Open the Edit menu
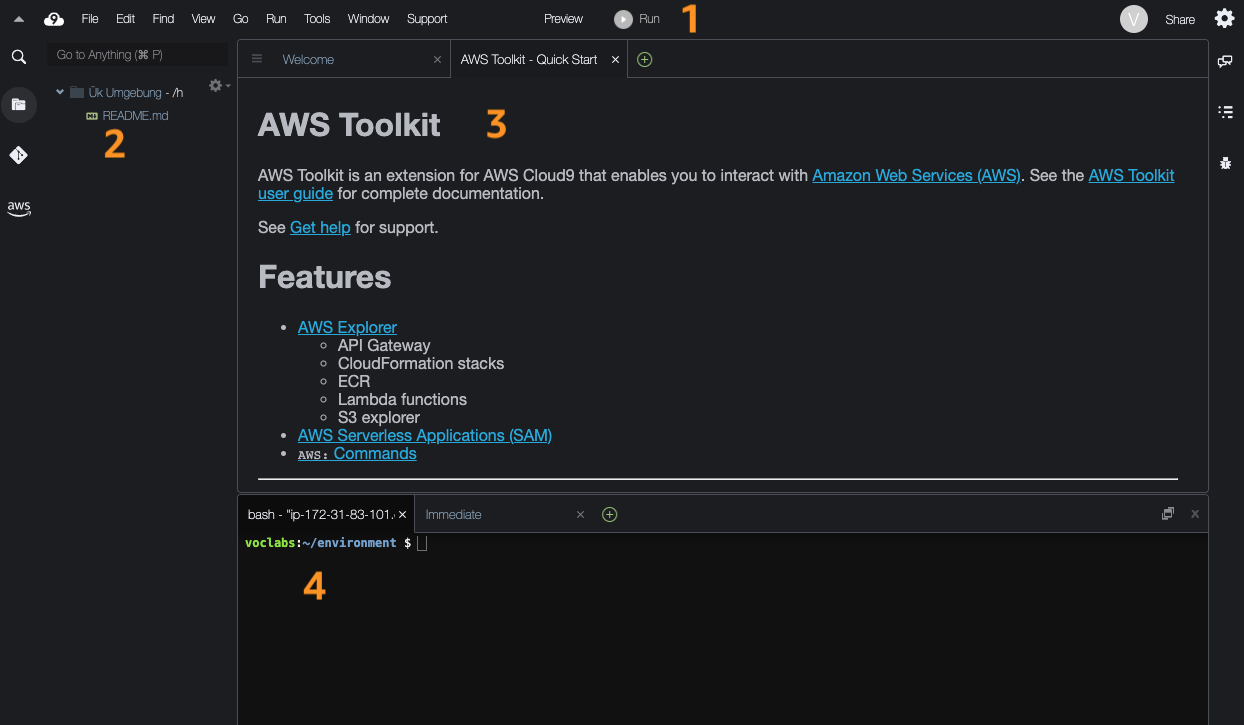Image resolution: width=1244 pixels, height=725 pixels. 125,18
